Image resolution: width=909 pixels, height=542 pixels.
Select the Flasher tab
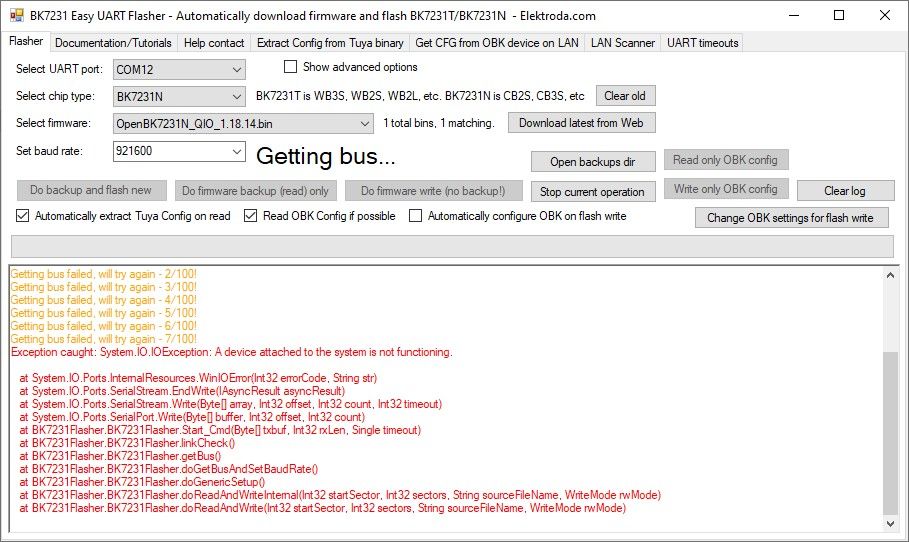(26, 41)
